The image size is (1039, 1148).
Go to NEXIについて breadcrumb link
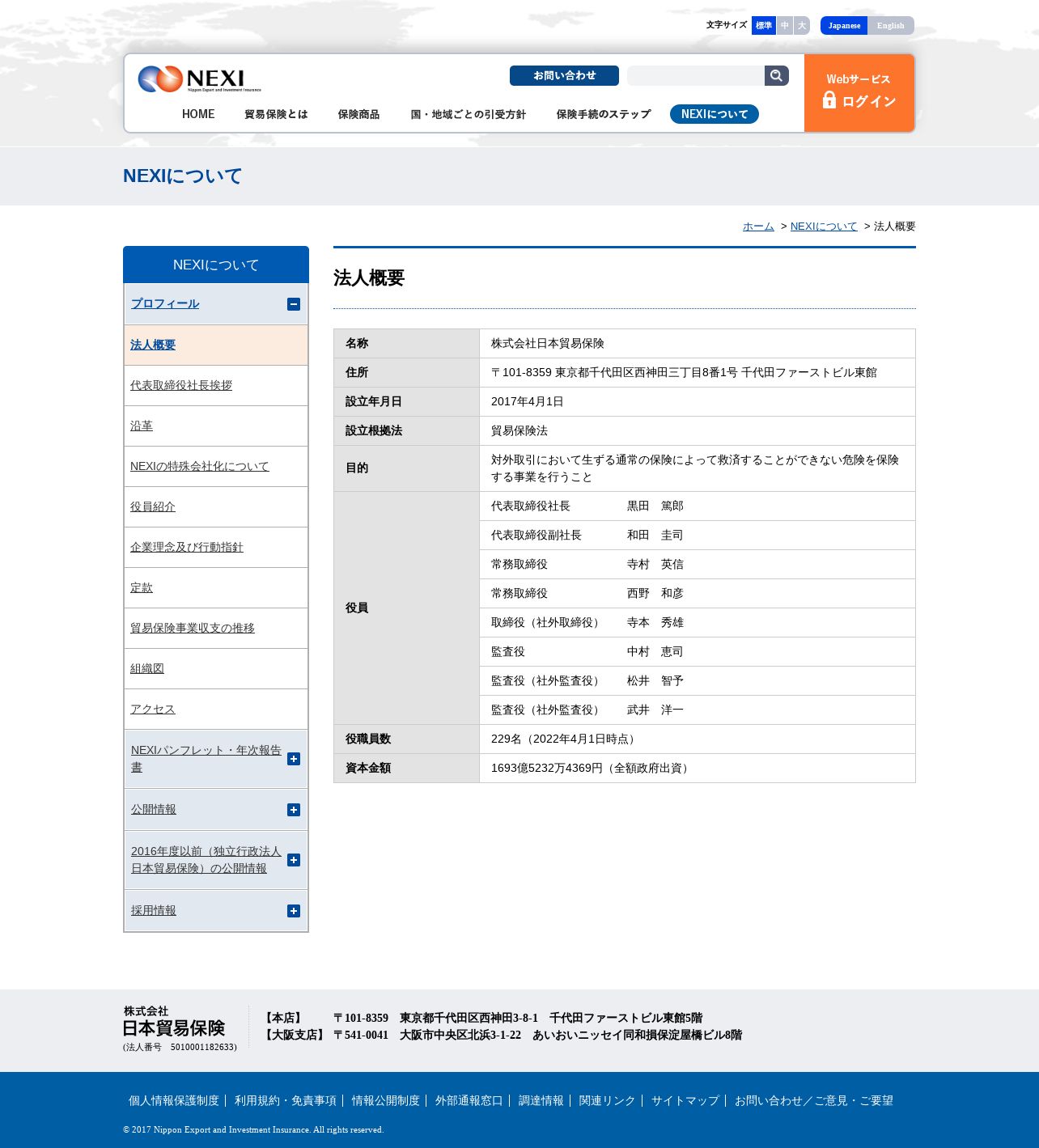click(824, 227)
